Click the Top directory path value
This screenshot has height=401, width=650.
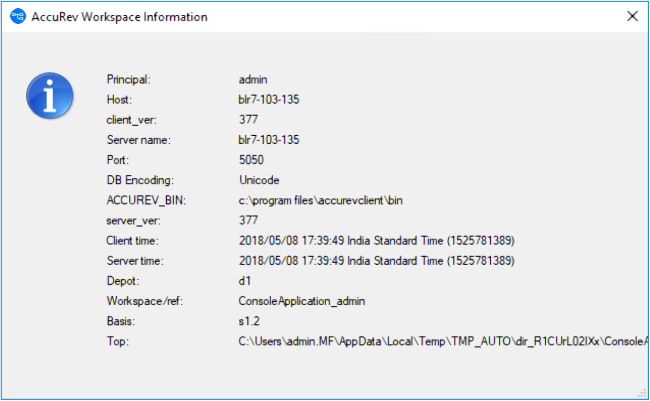[440, 342]
